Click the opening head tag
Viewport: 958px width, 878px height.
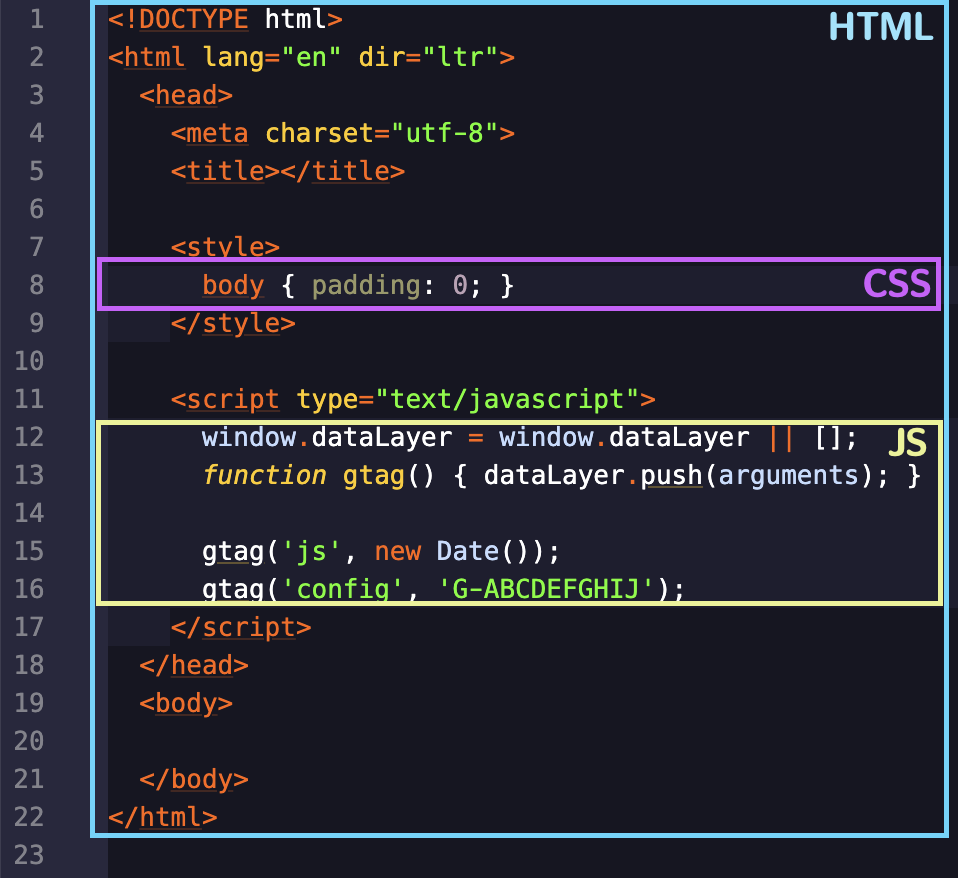186,95
